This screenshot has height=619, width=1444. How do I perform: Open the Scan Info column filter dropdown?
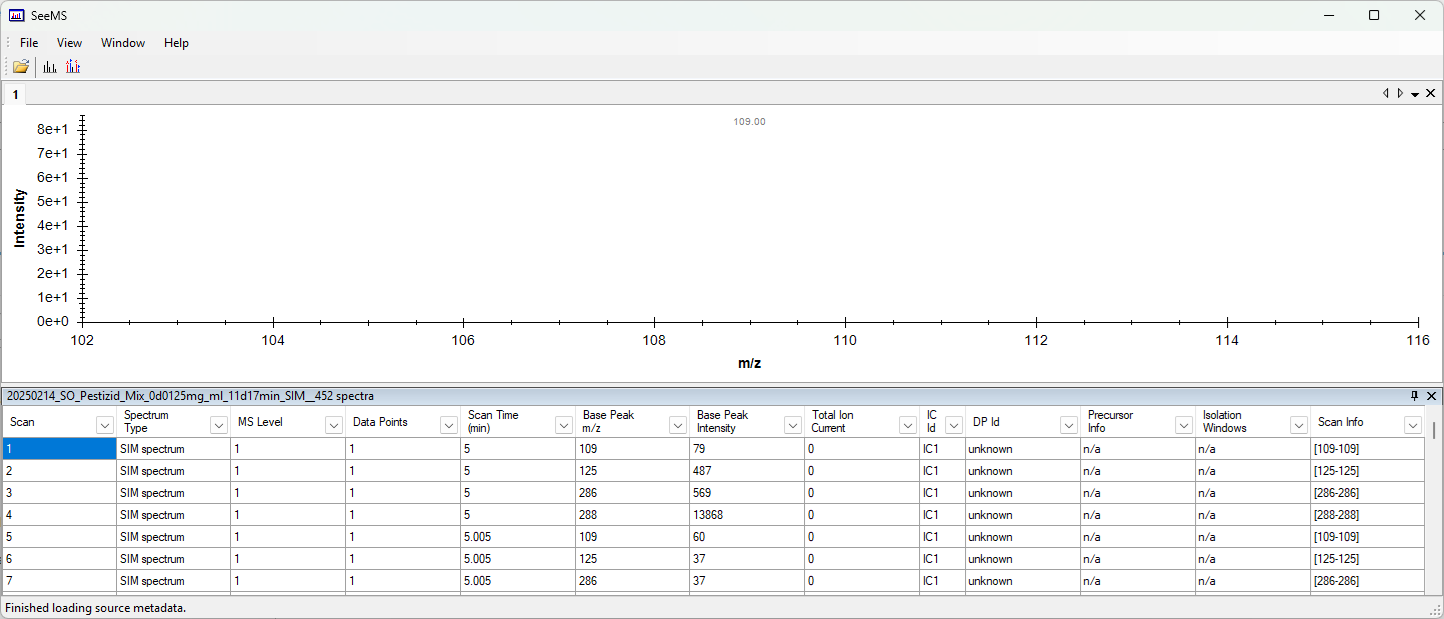point(1412,425)
